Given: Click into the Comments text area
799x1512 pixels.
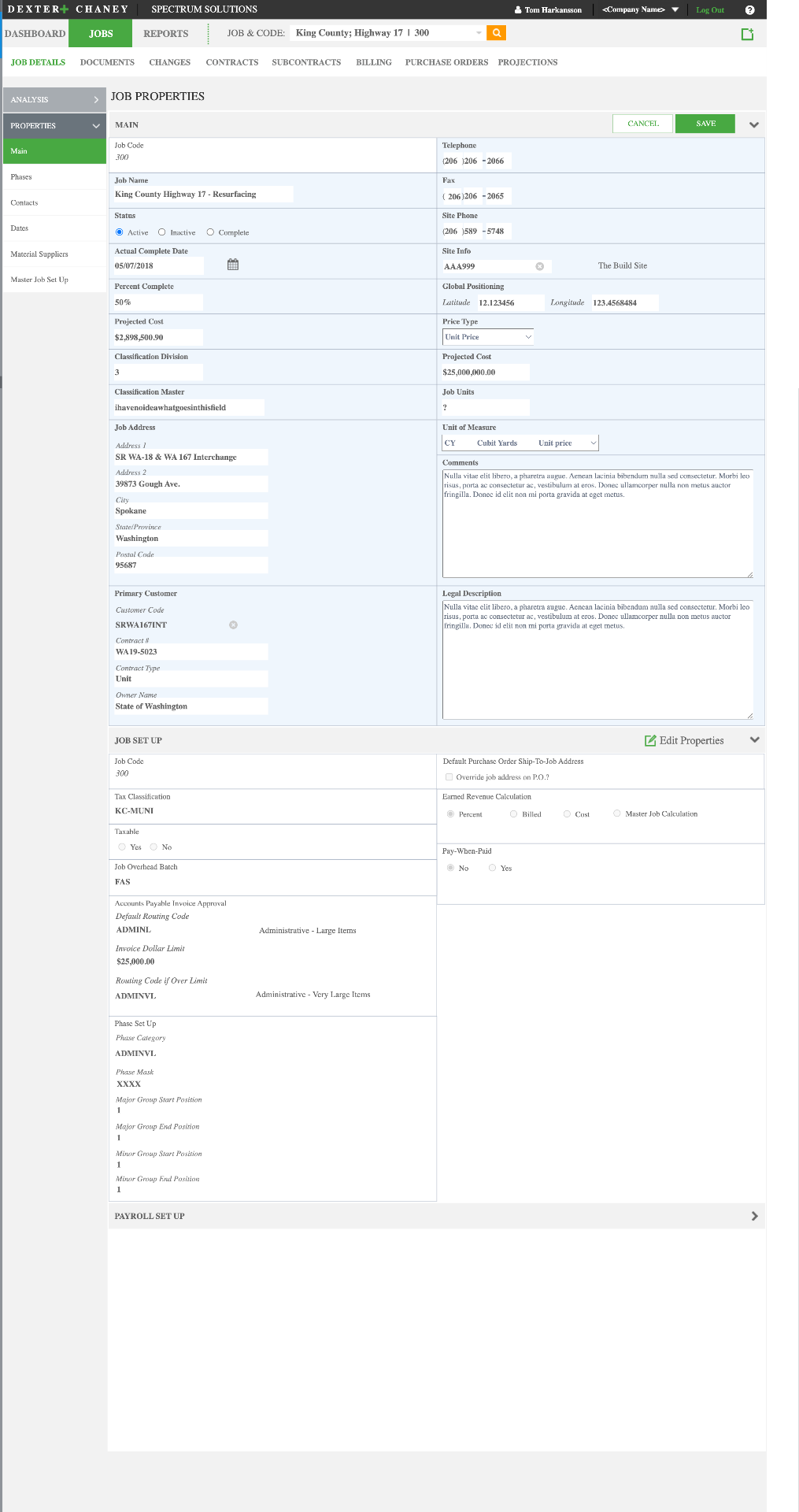Looking at the screenshot, I should [597, 524].
